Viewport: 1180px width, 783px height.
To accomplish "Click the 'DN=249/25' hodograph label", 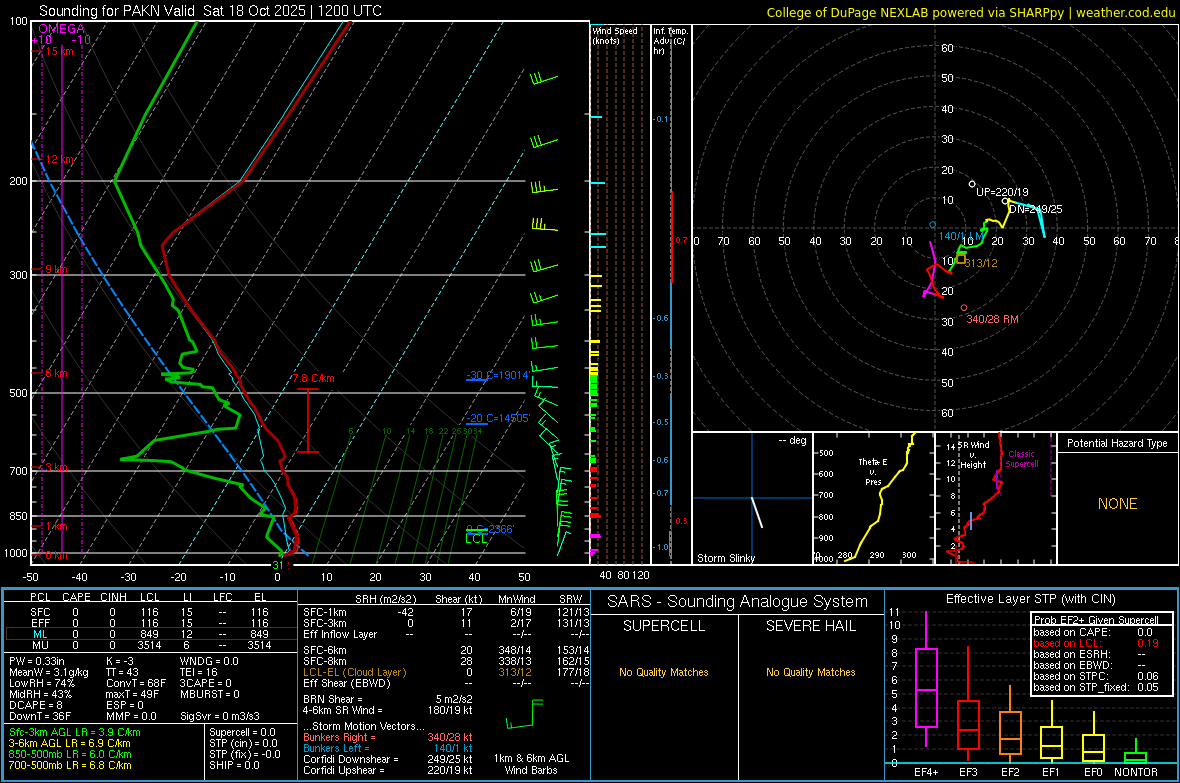I will tap(1036, 209).
